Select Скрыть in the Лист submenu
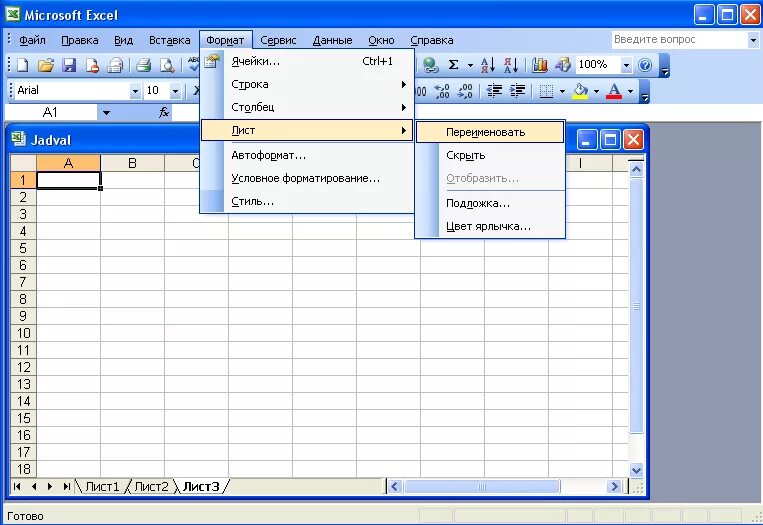Image resolution: width=763 pixels, height=525 pixels. (490, 155)
